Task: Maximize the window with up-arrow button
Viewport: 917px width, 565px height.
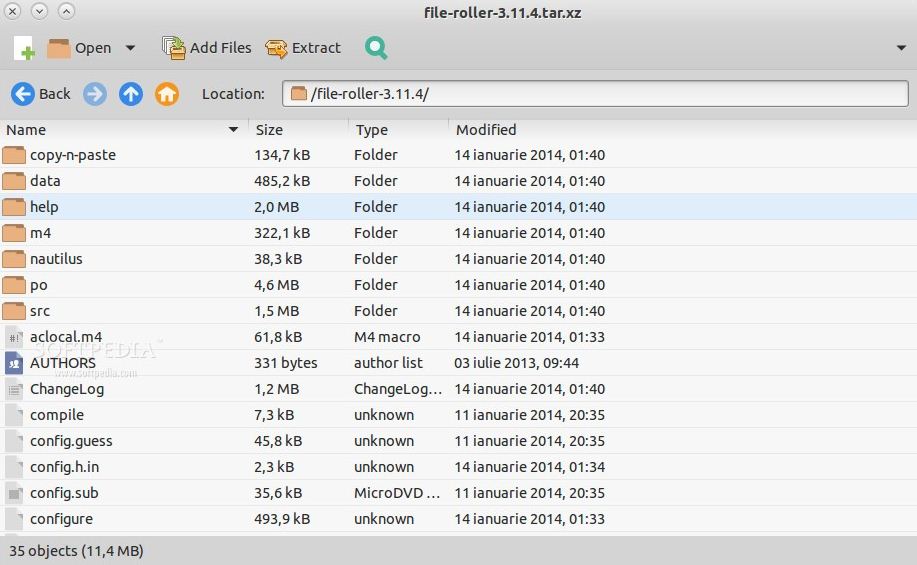Action: click(x=67, y=11)
